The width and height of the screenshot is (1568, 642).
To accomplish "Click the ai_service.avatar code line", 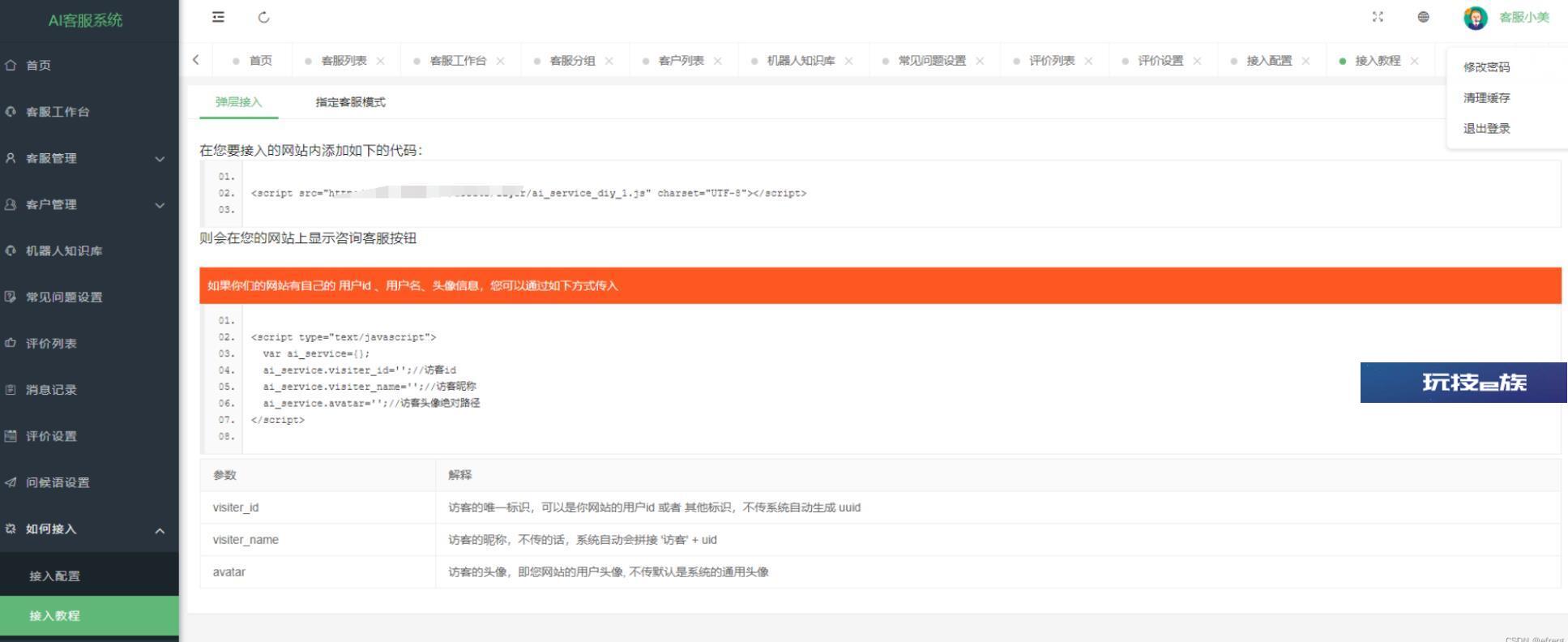I will tap(371, 403).
